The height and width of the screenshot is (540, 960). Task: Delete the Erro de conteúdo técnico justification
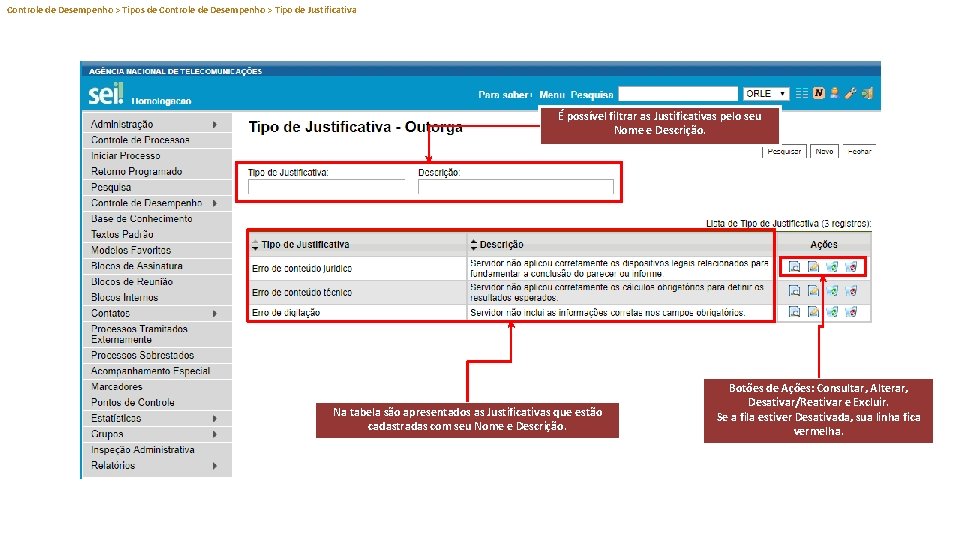(x=850, y=291)
